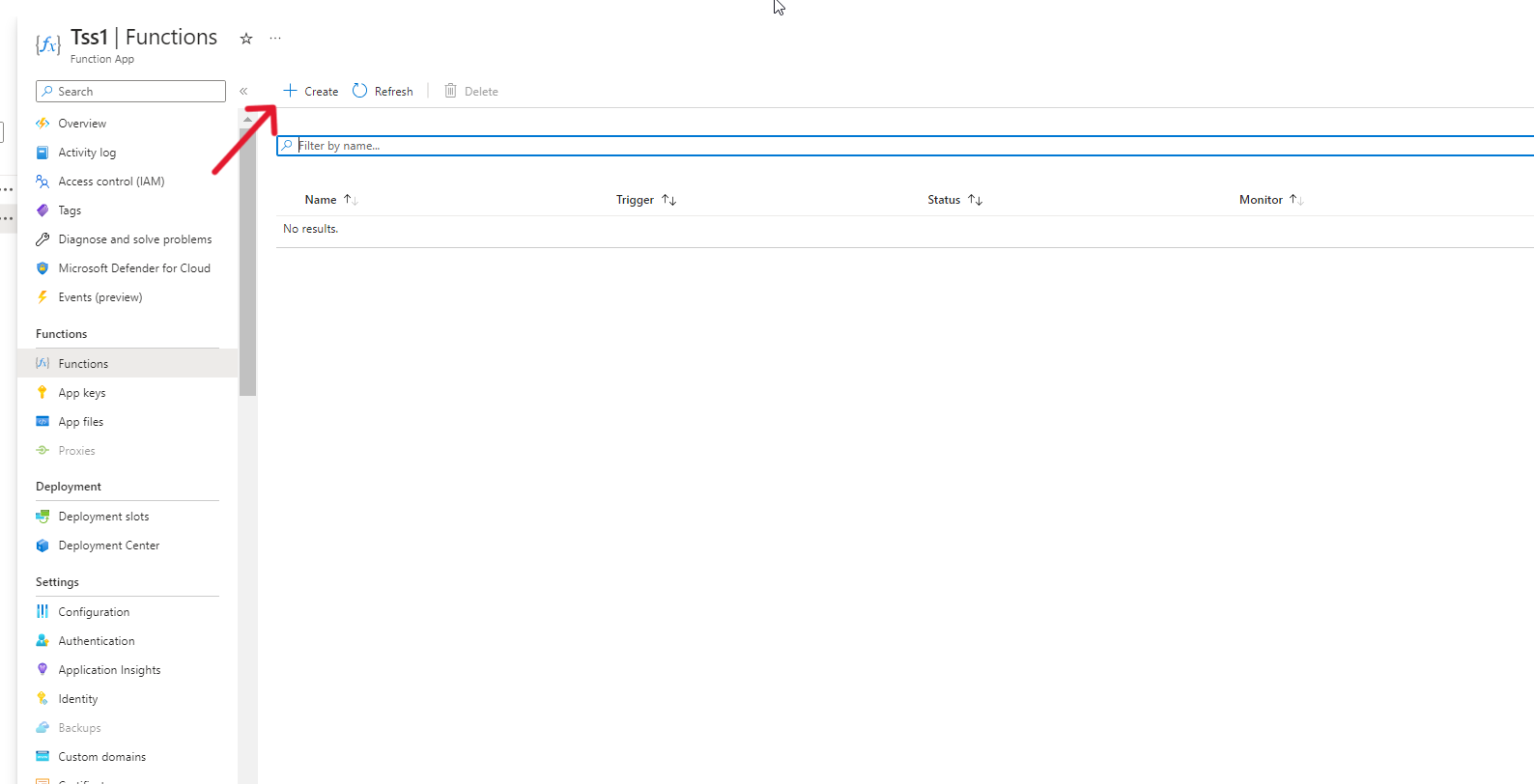Click the sidebar vertical scrollbar thumb
Screen dimensions: 1534x784
(x=248, y=261)
